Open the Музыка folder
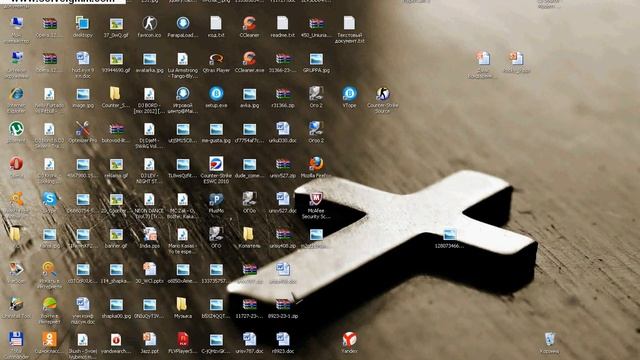 click(x=182, y=304)
